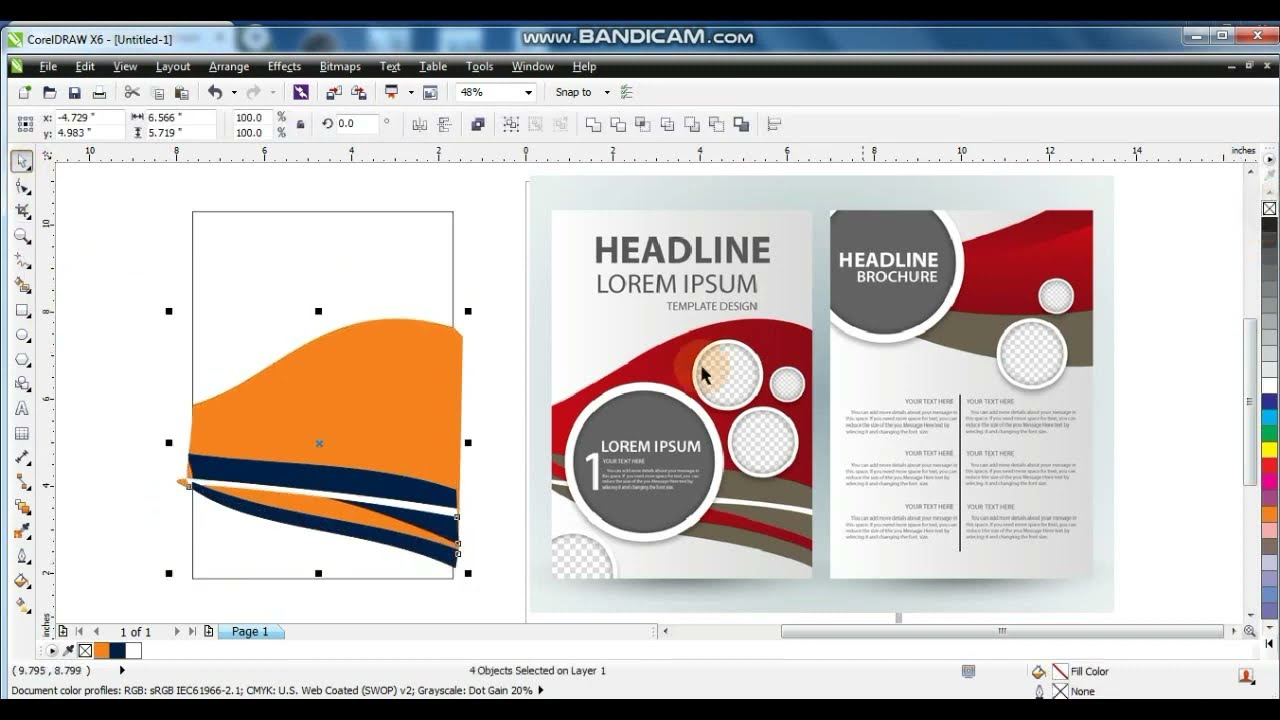Intersect the selected objects
The image size is (1280, 720).
coord(643,125)
